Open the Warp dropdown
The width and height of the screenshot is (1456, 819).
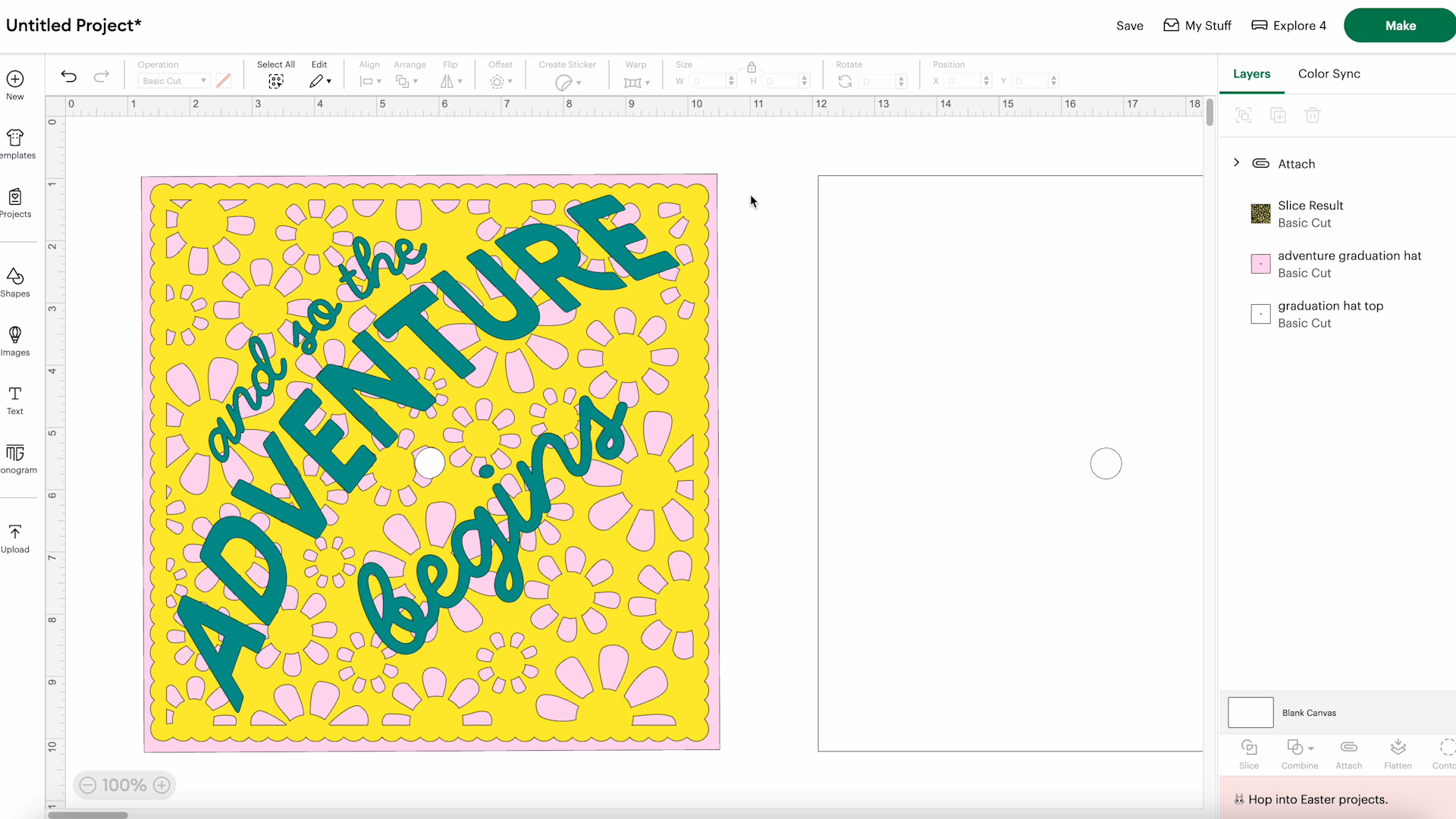(637, 82)
